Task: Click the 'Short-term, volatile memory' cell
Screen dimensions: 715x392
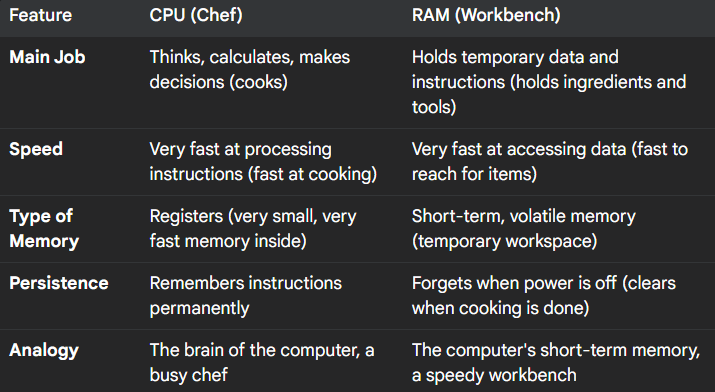Action: pos(523,228)
